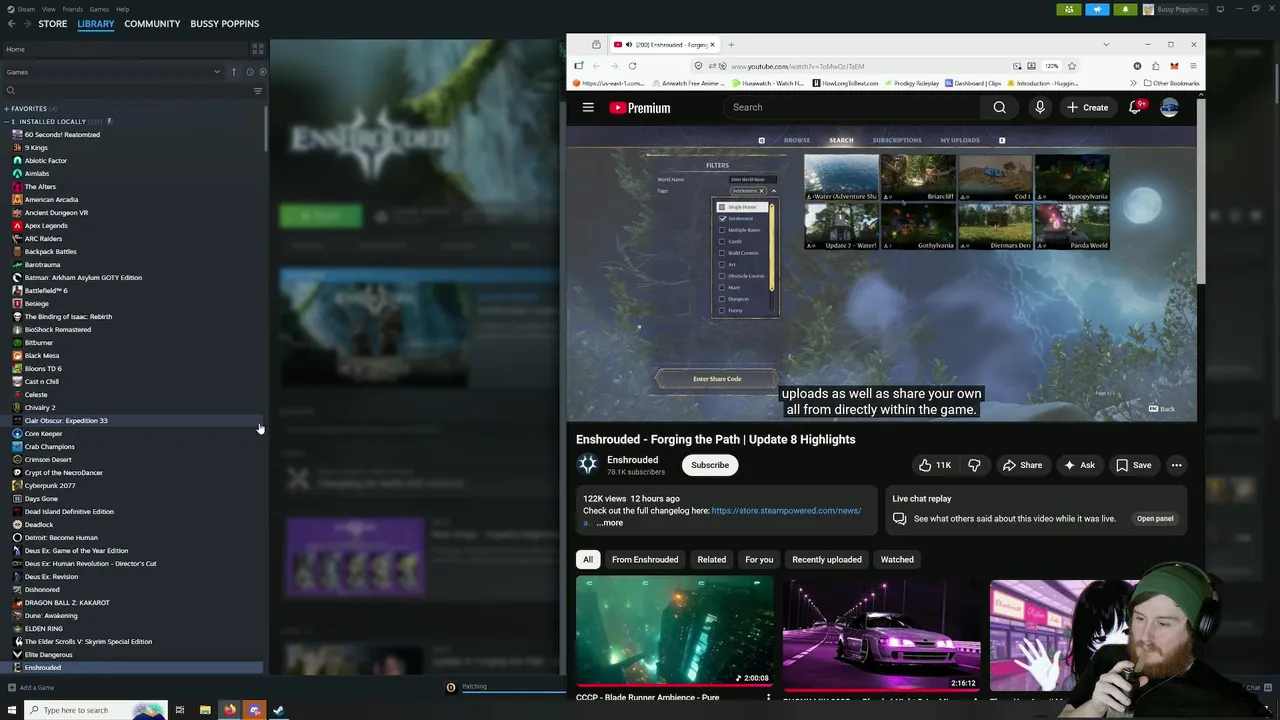Click the Share button under the video
Image resolution: width=1280 pixels, height=720 pixels.
1022,465
